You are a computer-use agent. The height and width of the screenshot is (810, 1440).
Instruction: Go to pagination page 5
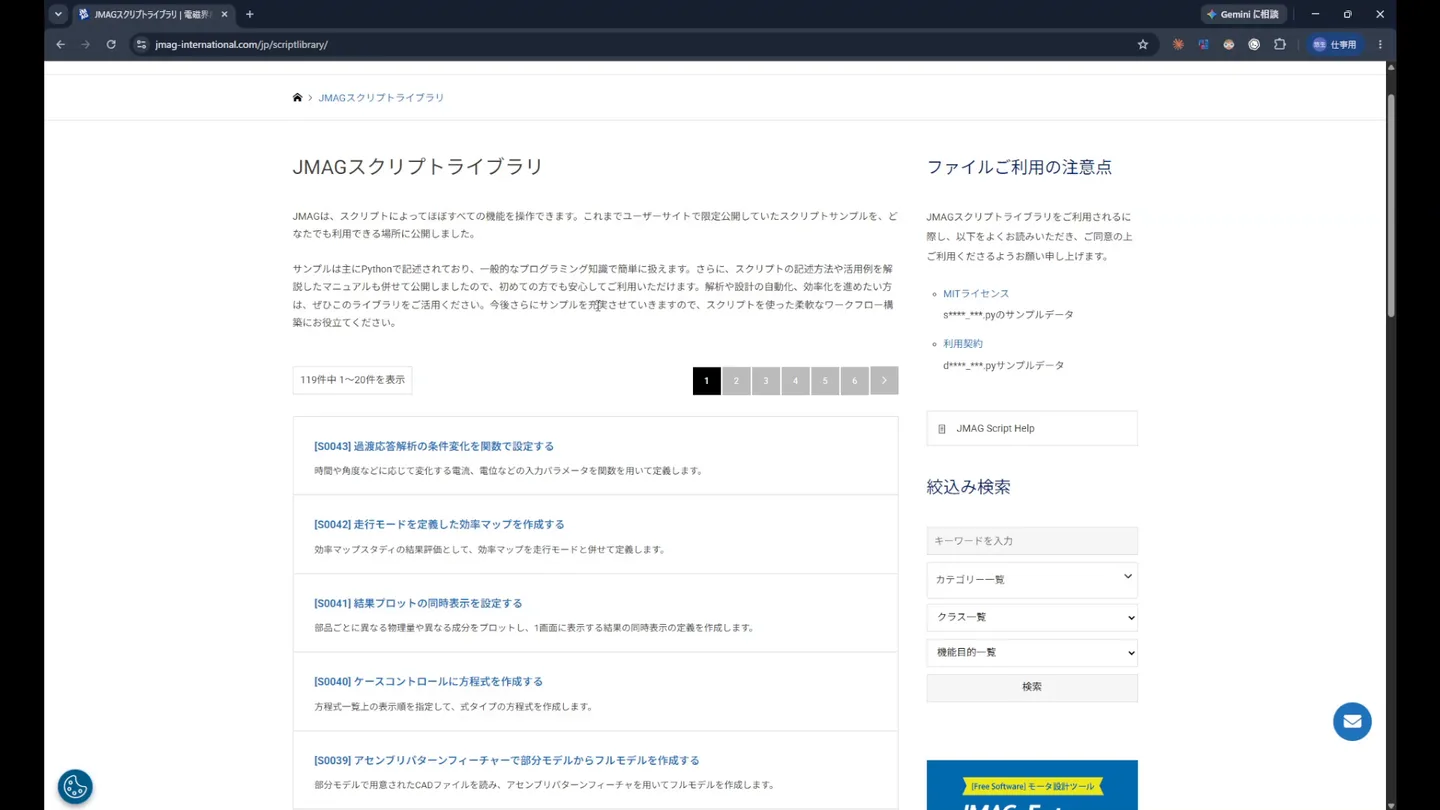click(825, 381)
